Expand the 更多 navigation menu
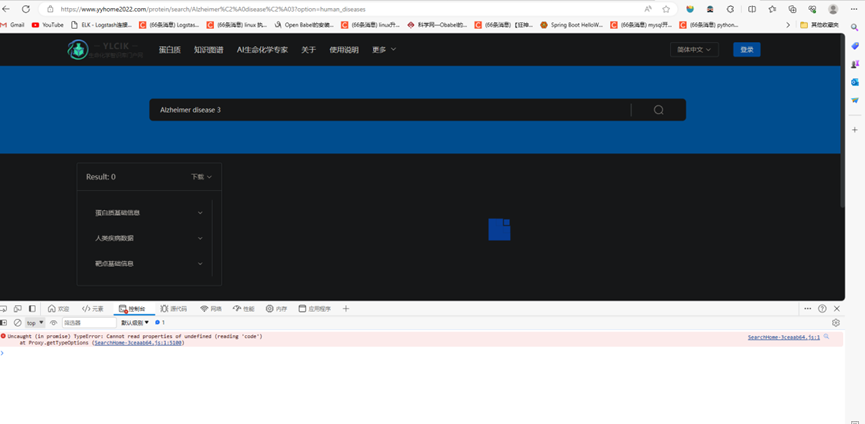865x424 pixels. click(x=384, y=50)
